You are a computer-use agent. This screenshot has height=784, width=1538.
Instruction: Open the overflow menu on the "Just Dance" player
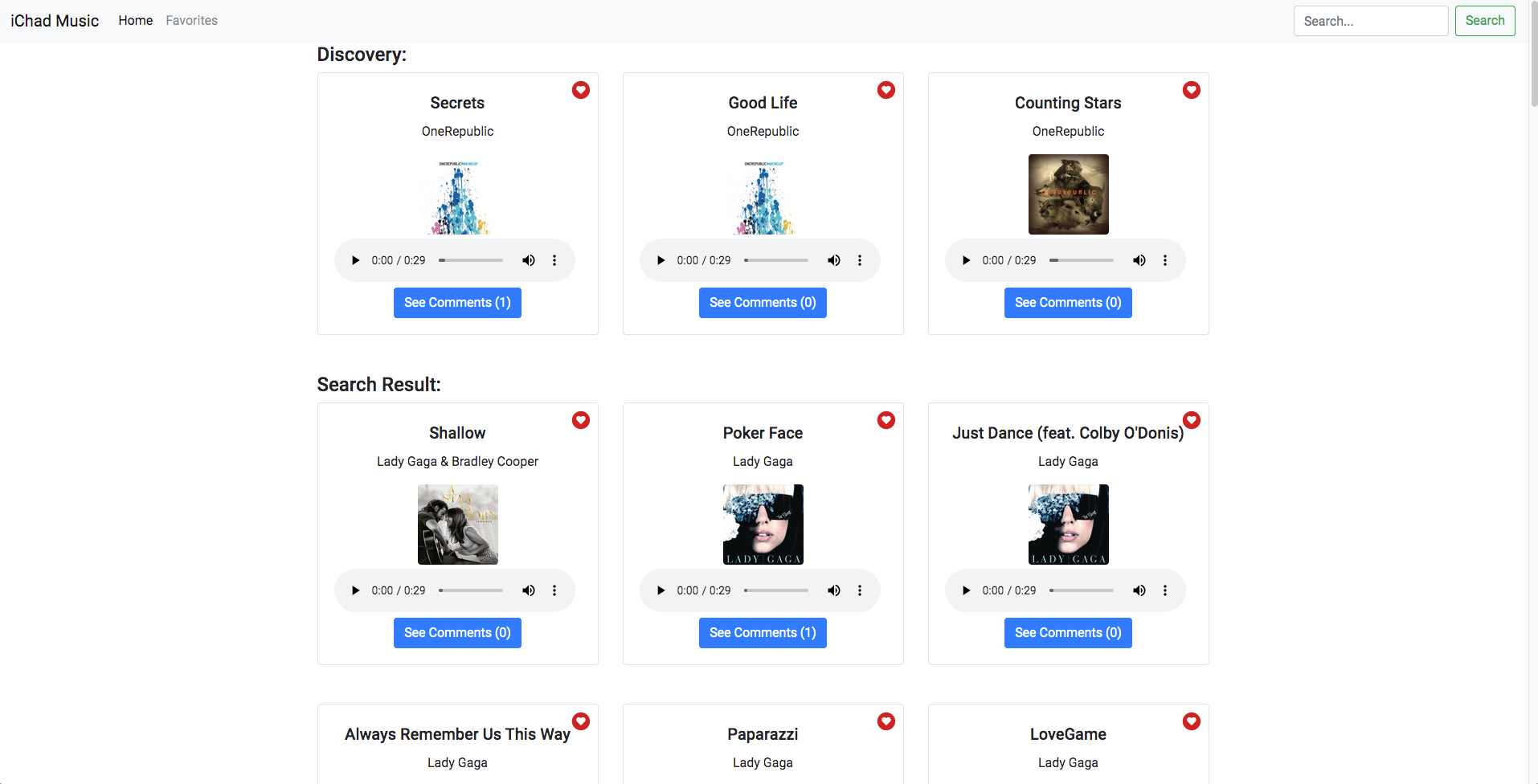[1165, 590]
